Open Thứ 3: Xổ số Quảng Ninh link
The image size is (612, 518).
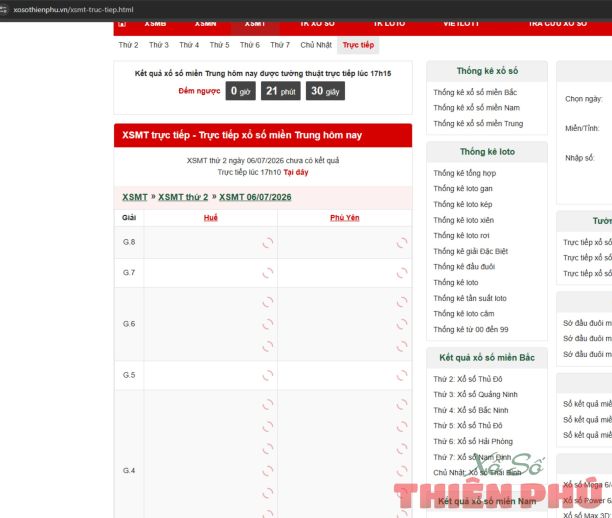tap(475, 395)
